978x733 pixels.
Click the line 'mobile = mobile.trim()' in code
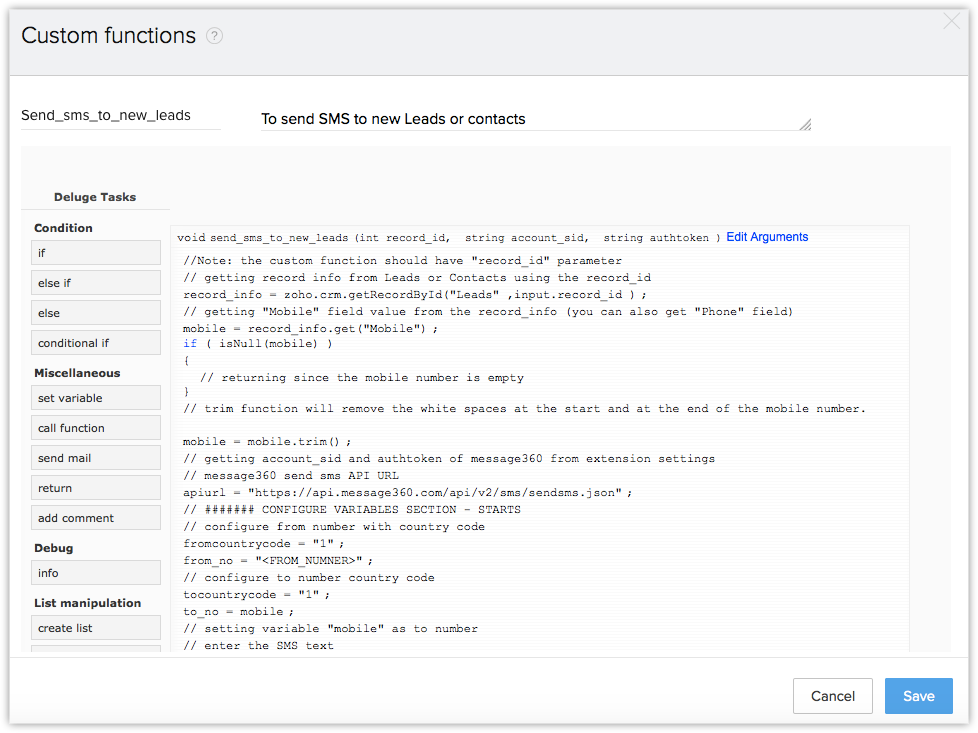pos(267,442)
